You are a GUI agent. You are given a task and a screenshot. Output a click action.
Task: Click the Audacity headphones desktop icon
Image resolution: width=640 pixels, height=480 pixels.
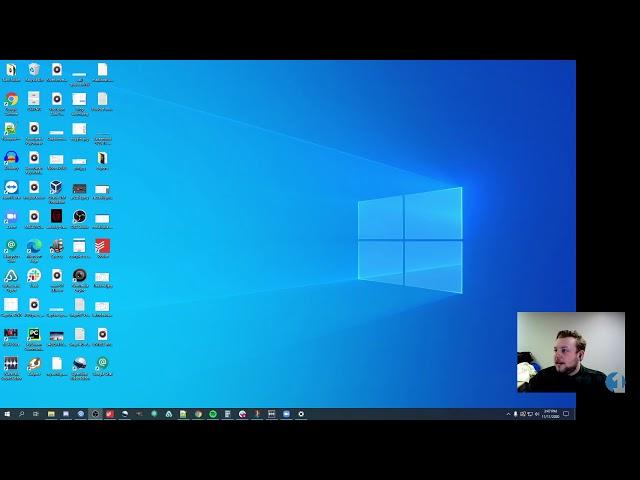pos(11,158)
